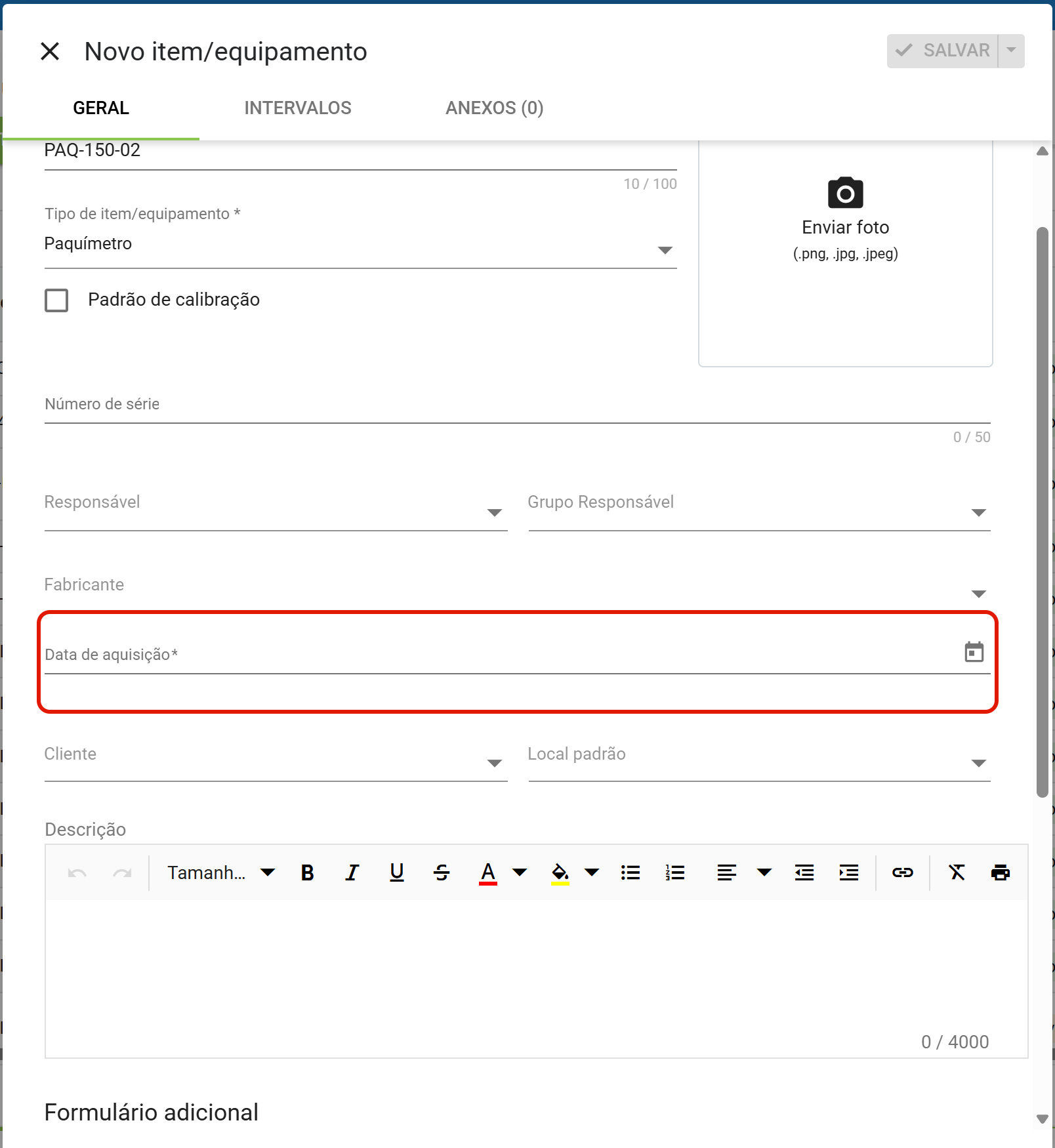
Task: Enable the Padrão de calibração checkbox
Action: (x=56, y=300)
